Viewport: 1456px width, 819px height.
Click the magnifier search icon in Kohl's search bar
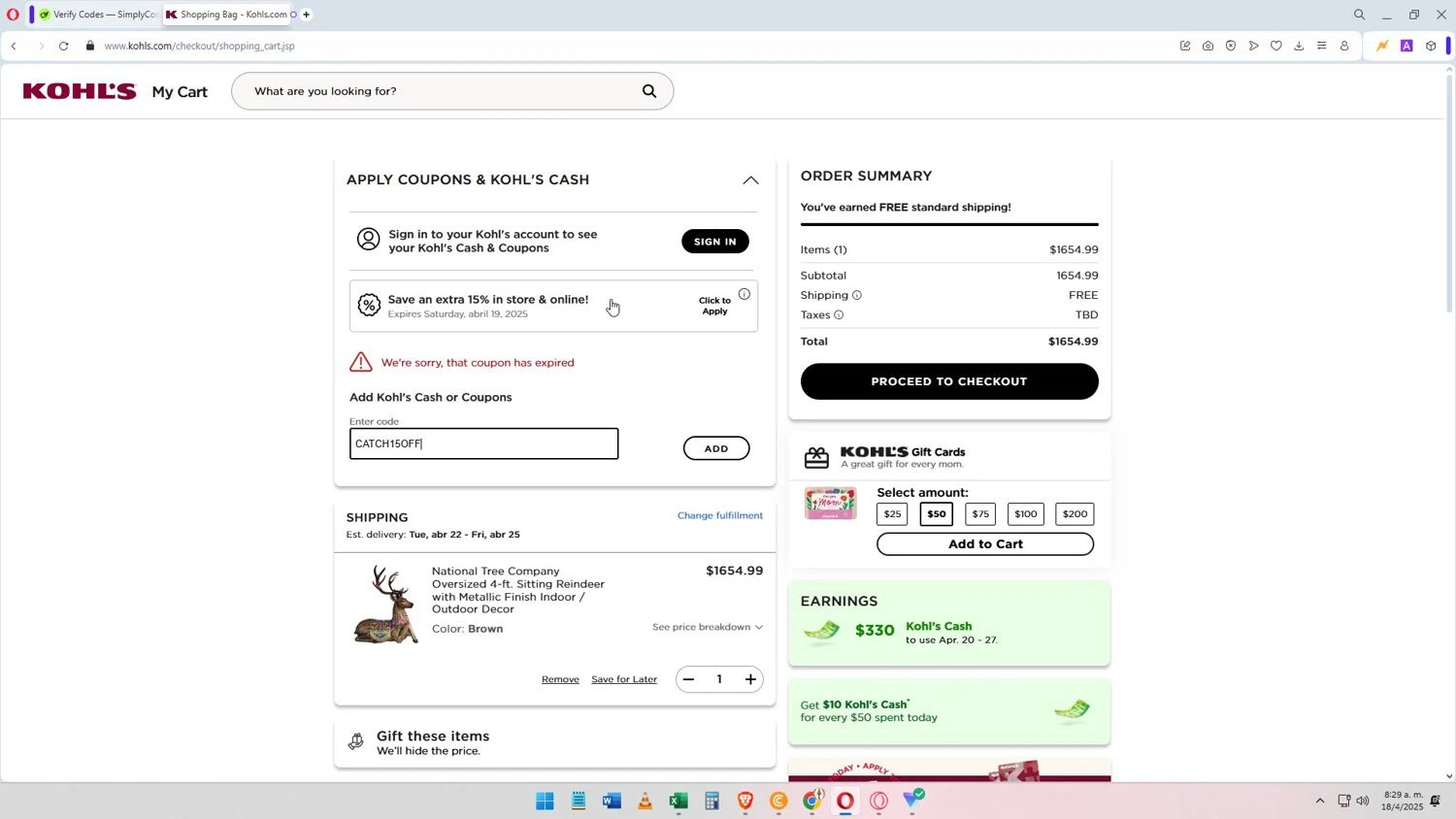649,91
